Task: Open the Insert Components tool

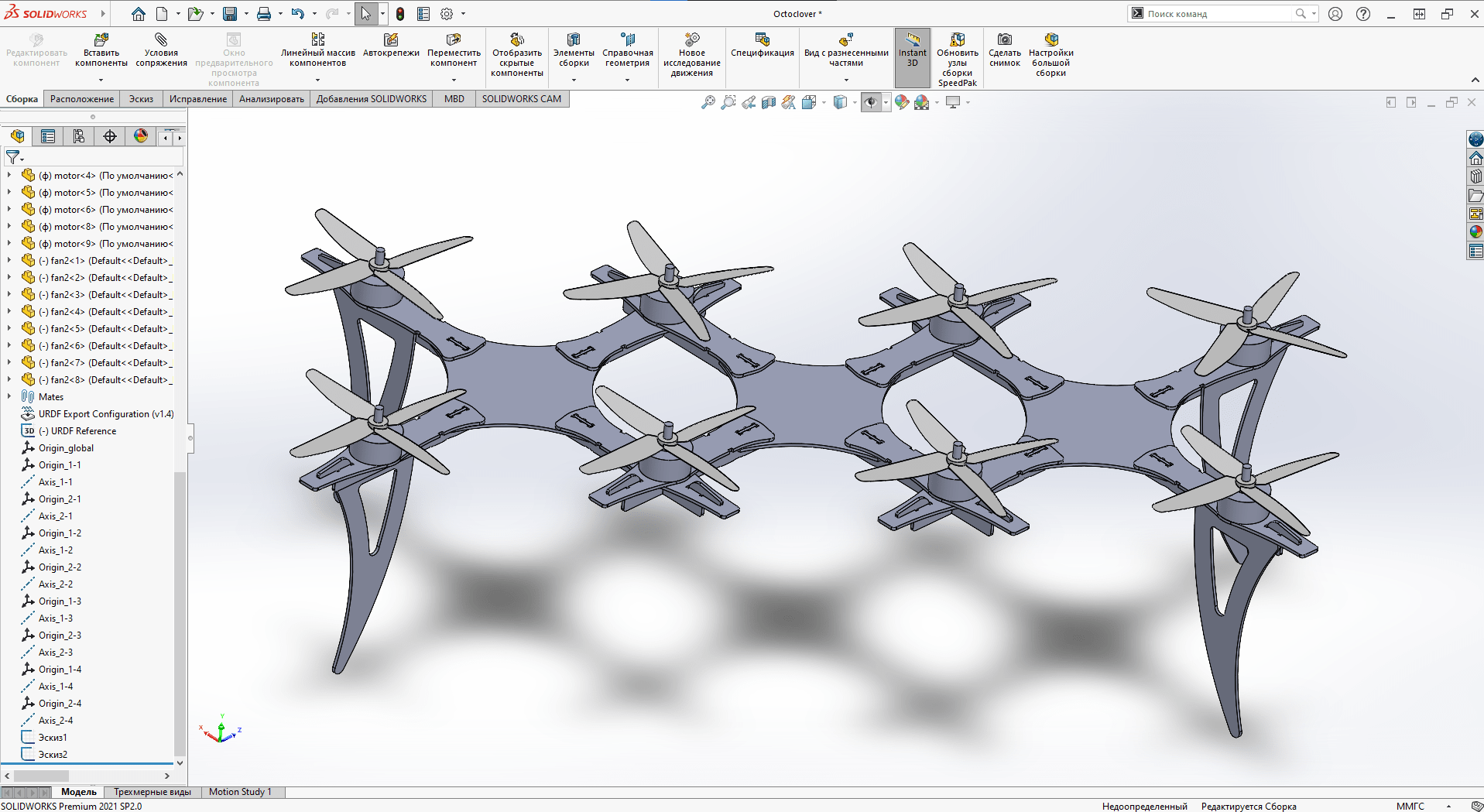Action: [x=101, y=50]
